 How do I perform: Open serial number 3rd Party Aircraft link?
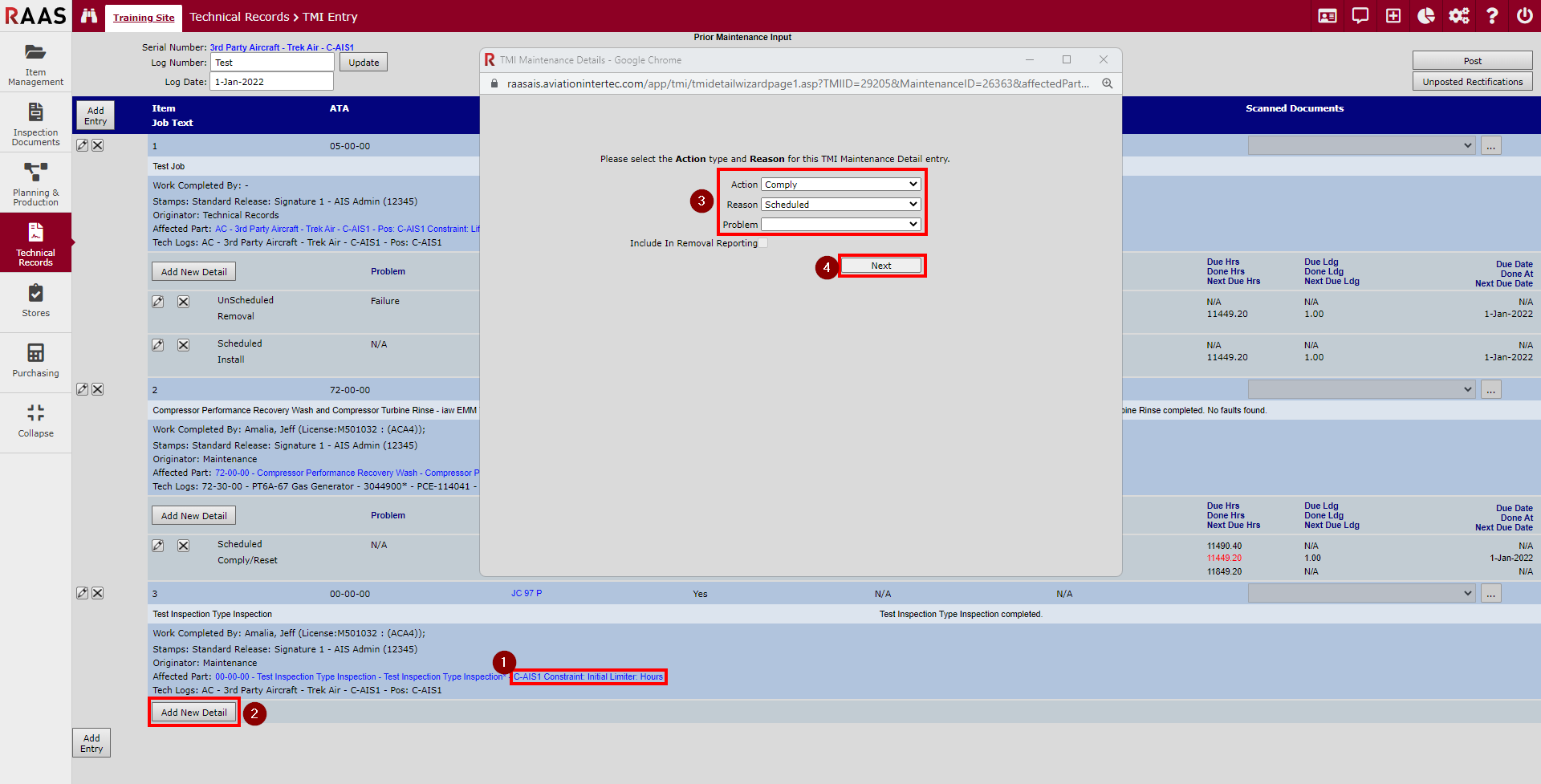(x=282, y=47)
